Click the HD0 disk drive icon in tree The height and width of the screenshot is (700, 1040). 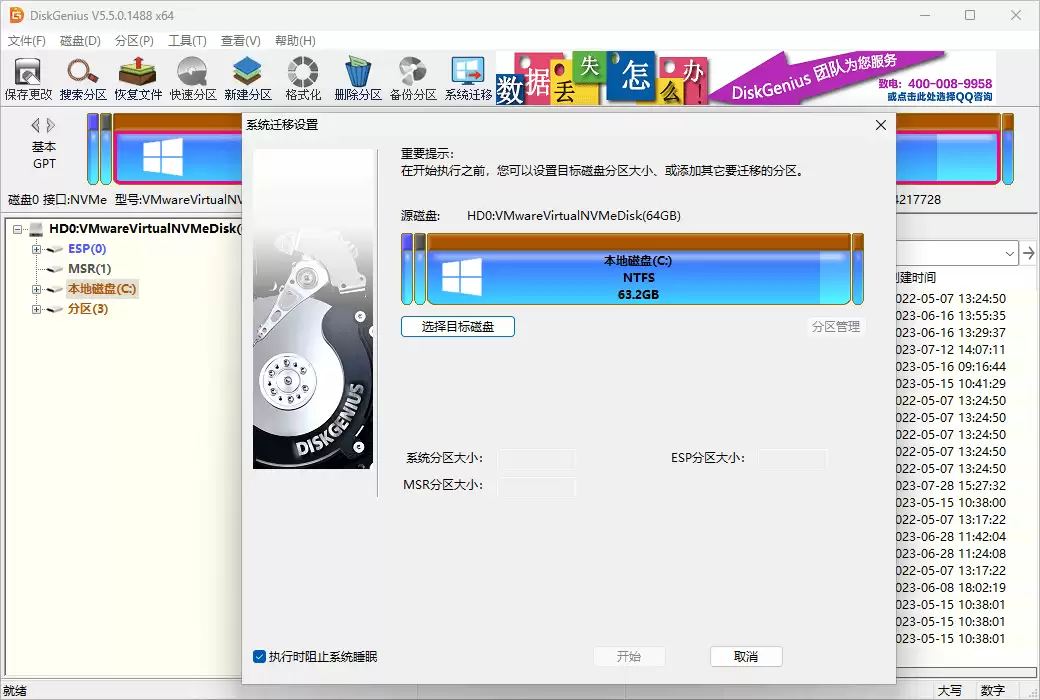pyautogui.click(x=36, y=229)
